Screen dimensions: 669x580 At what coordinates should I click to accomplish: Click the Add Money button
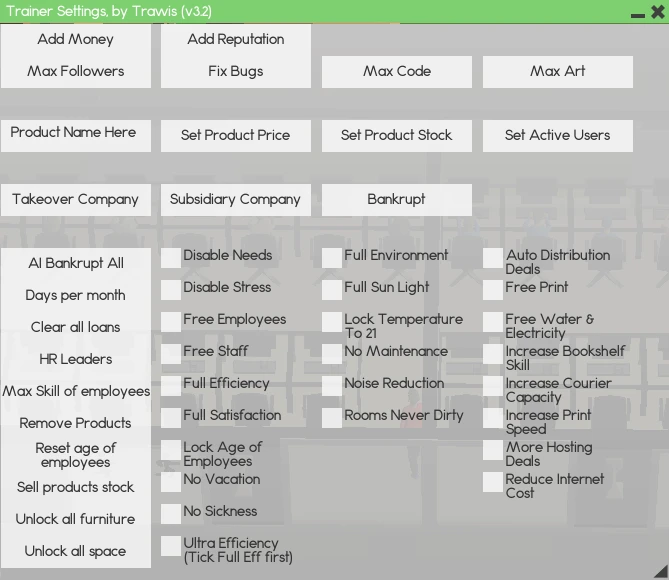tap(76, 39)
